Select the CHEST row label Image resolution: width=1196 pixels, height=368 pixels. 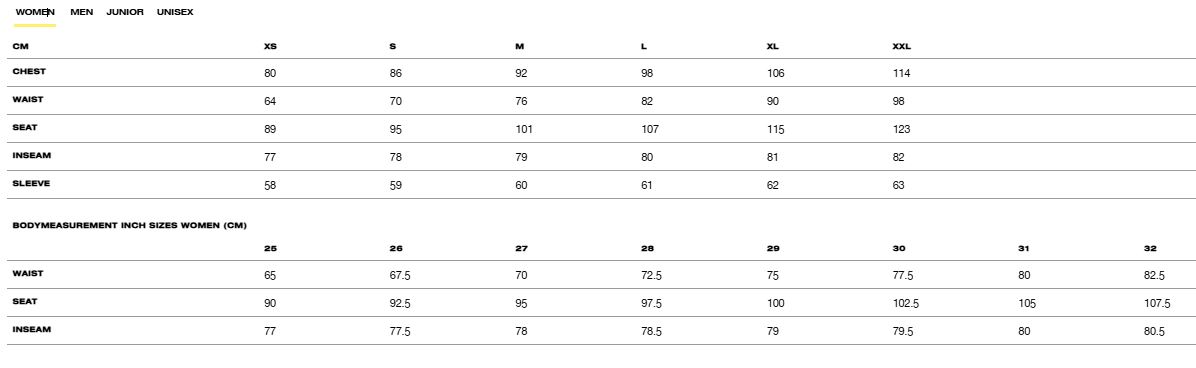[x=29, y=71]
